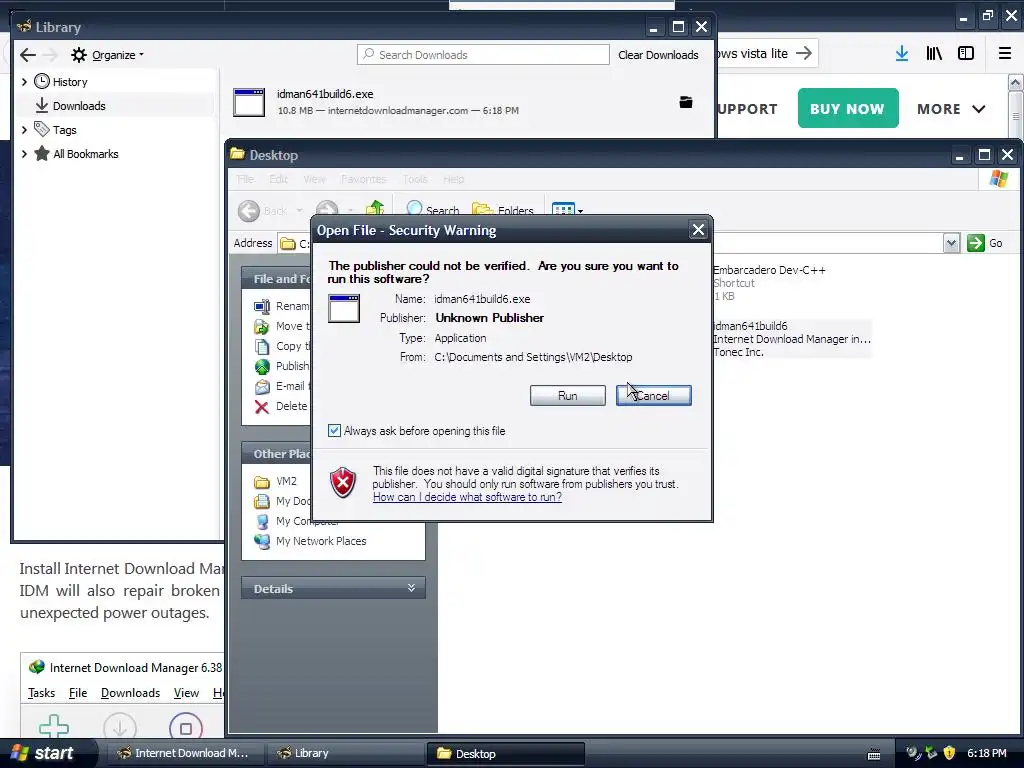Click Clear Downloads in Library
Image resolution: width=1024 pixels, height=768 pixels.
[x=658, y=55]
